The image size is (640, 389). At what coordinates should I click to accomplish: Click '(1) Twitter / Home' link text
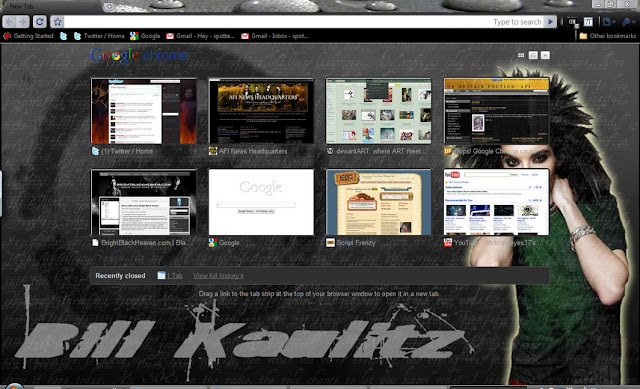pyautogui.click(x=127, y=151)
